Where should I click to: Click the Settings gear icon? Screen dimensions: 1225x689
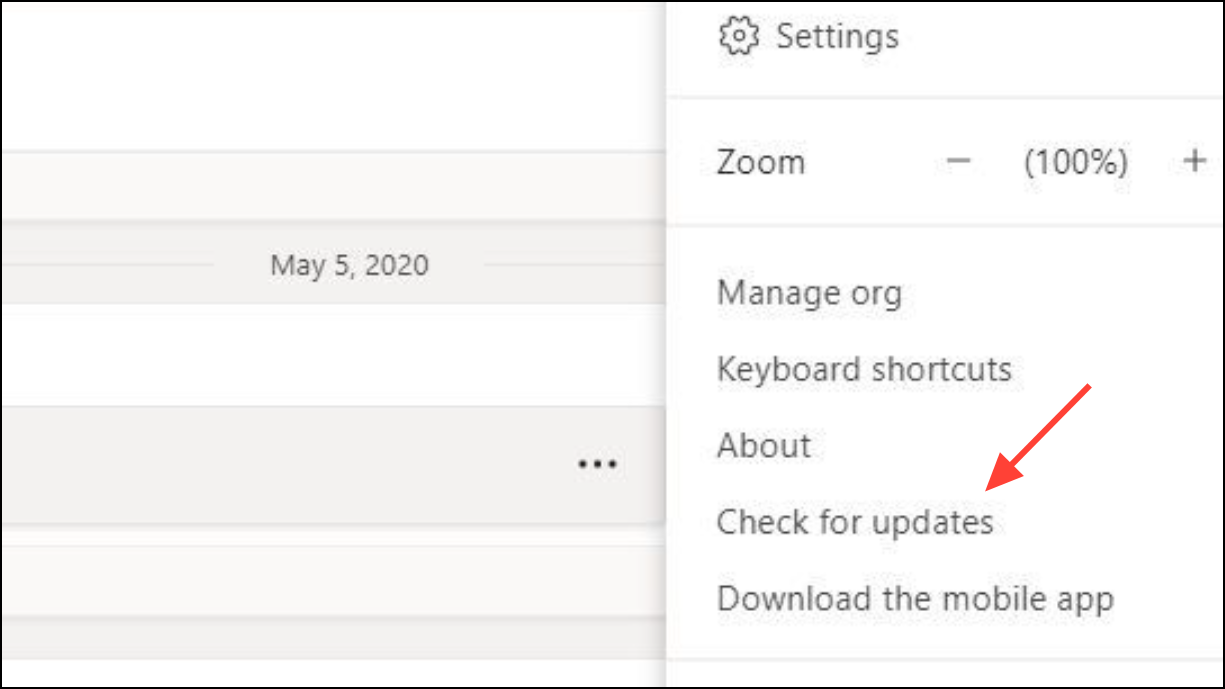[x=739, y=37]
